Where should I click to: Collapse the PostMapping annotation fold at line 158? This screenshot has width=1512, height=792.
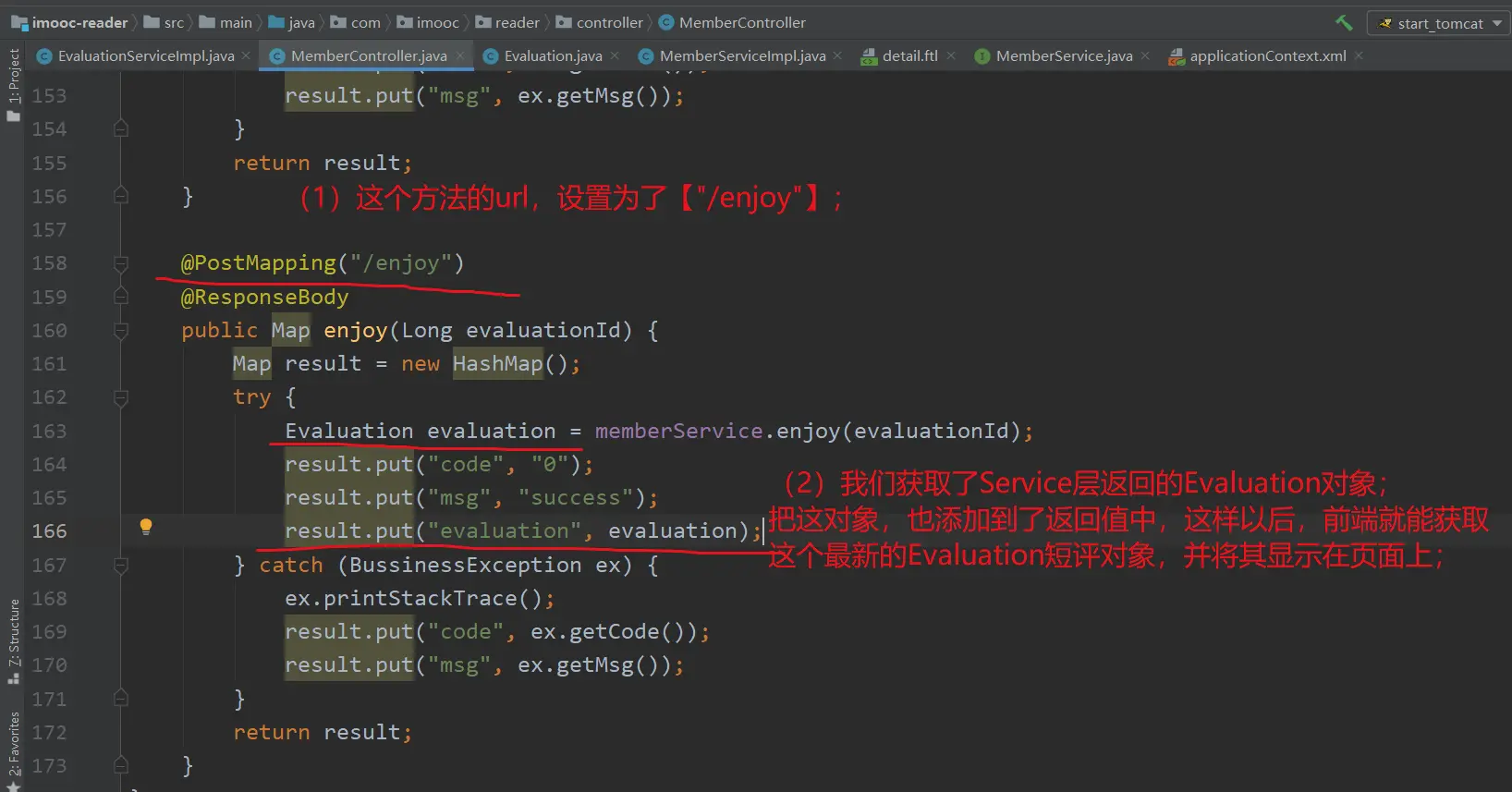(x=121, y=263)
